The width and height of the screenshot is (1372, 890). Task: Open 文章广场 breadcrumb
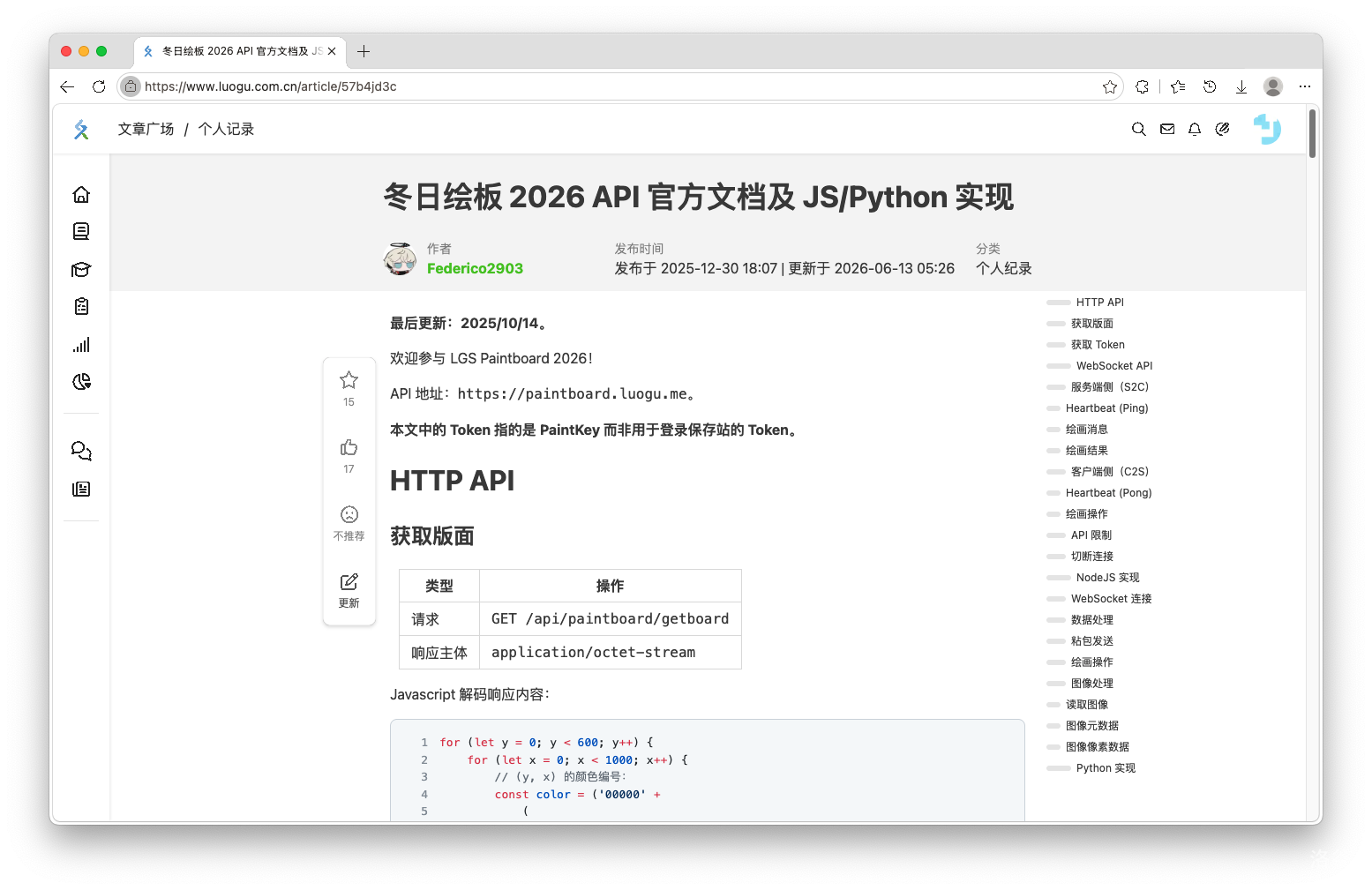[146, 129]
